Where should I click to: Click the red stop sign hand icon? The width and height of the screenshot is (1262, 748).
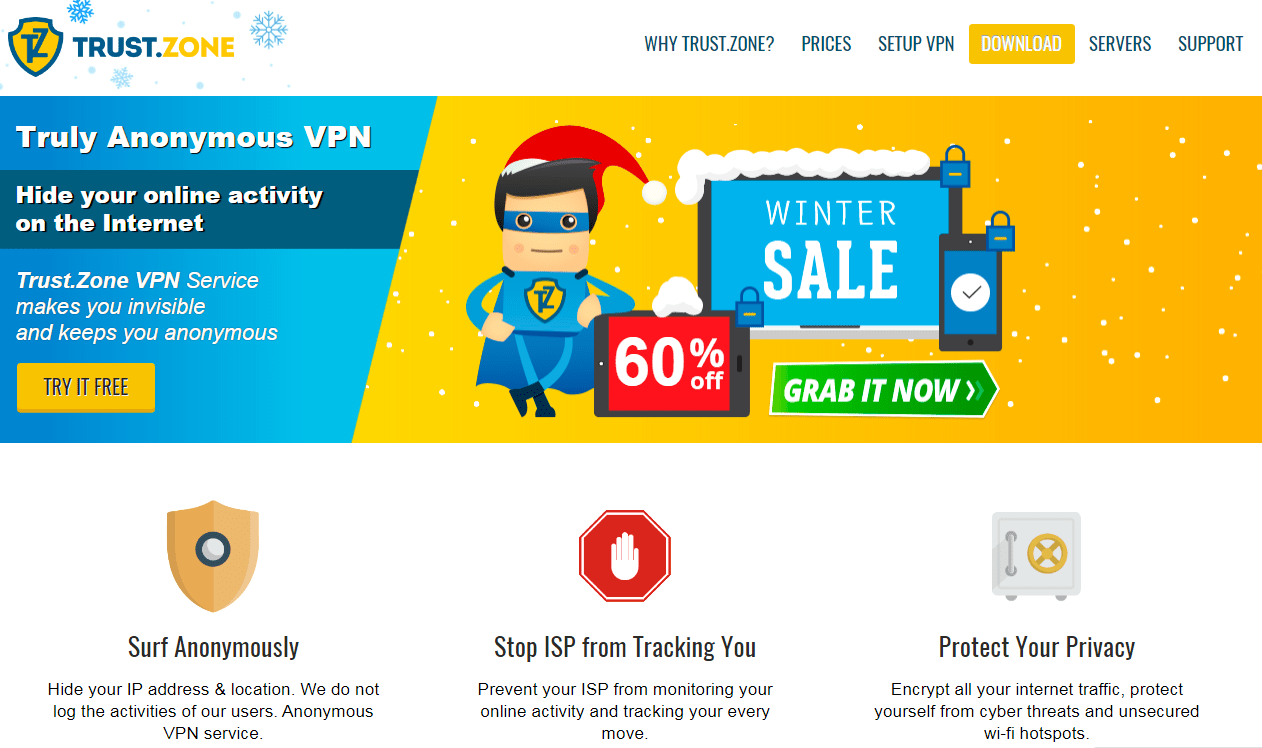(x=625, y=555)
